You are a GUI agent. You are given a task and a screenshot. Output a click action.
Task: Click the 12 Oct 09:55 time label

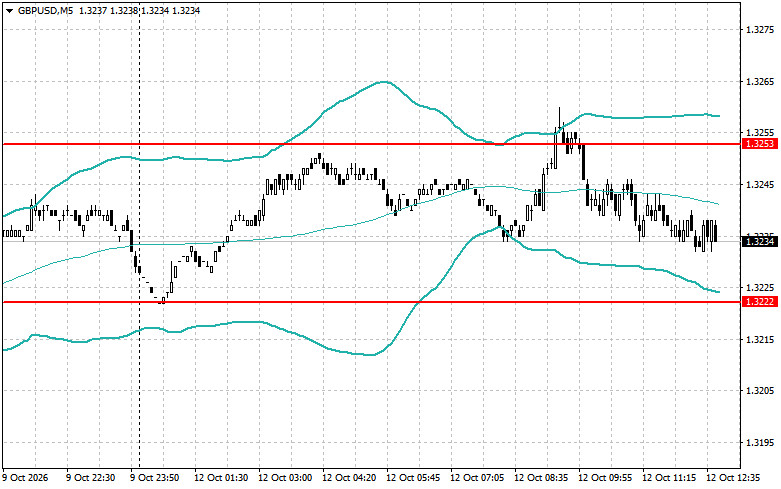click(605, 478)
